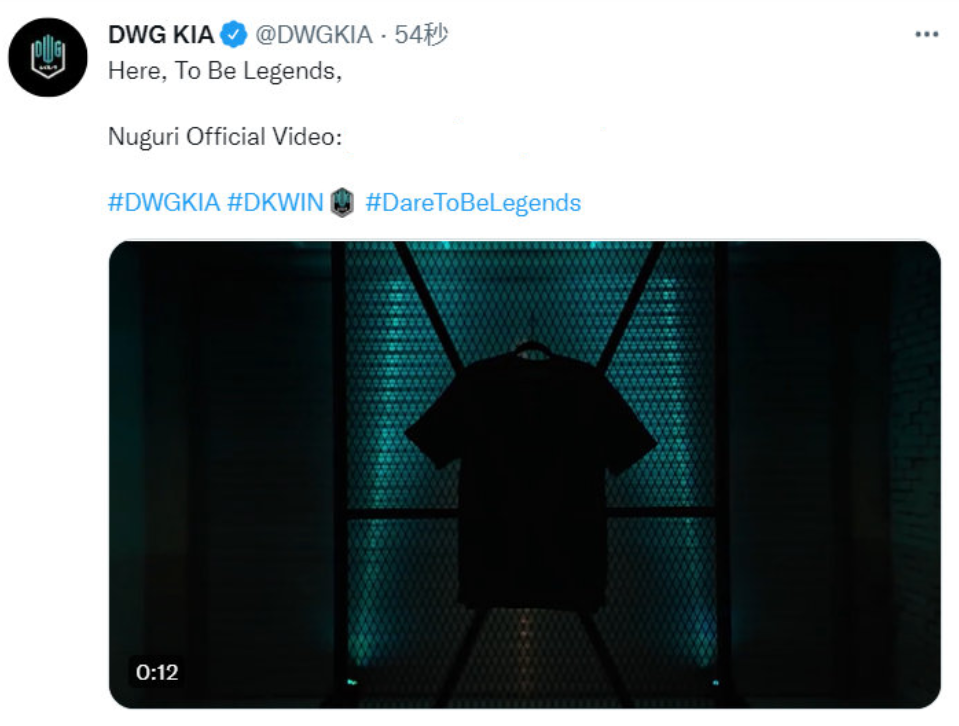This screenshot has width=959, height=726.
Task: Click the blue verified badge icon
Action: (x=233, y=34)
